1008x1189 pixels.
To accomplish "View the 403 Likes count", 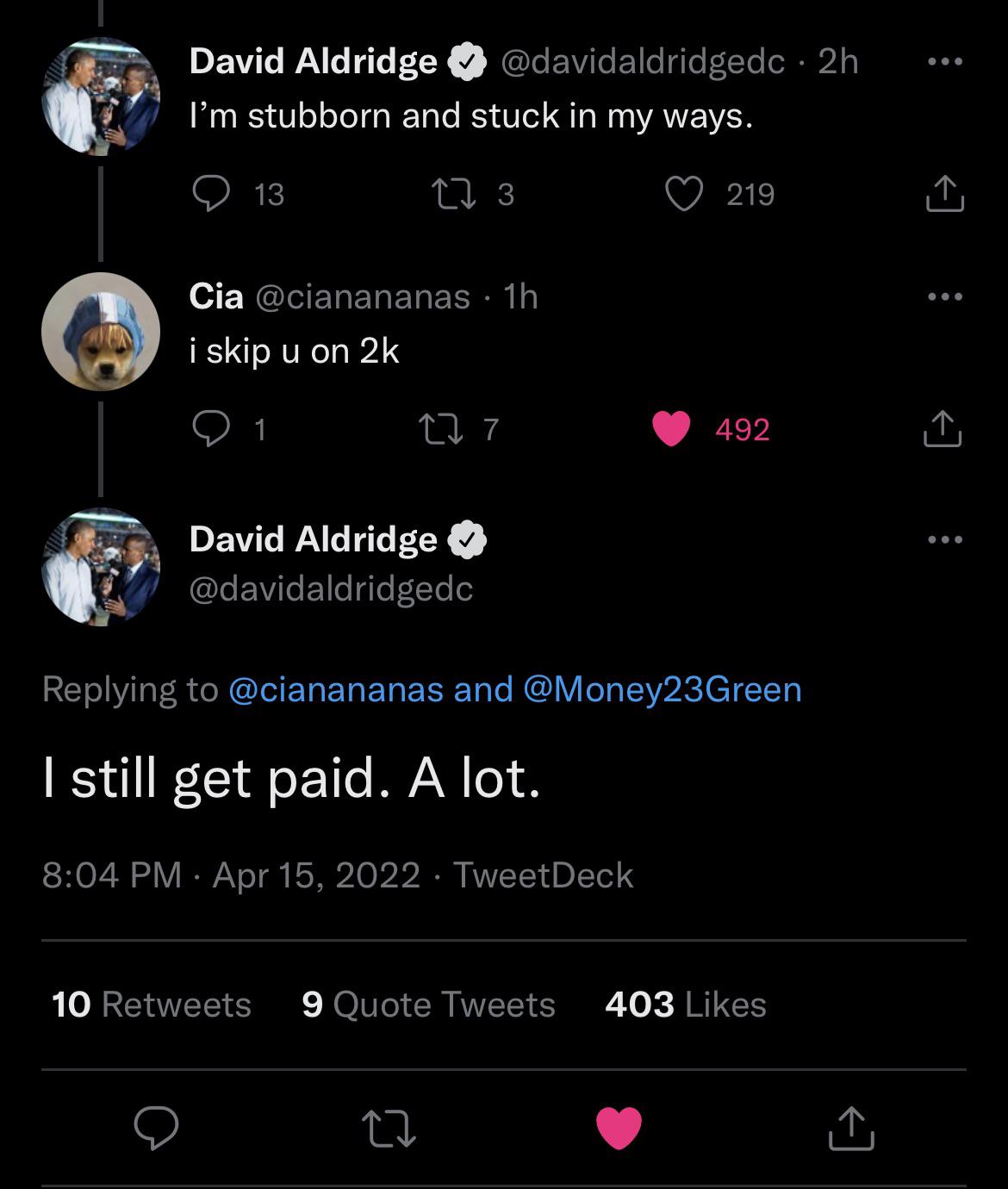I will click(685, 1004).
